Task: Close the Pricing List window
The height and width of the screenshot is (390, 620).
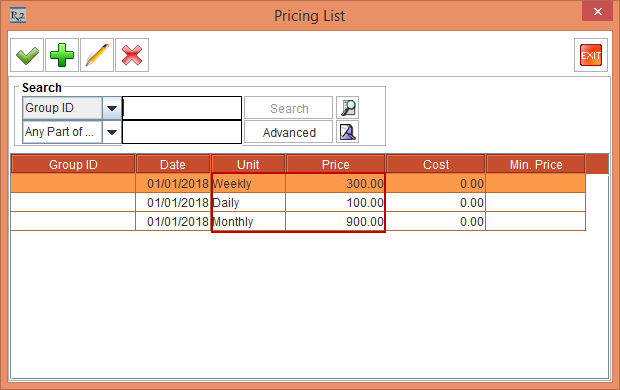Action: pyautogui.click(x=597, y=11)
